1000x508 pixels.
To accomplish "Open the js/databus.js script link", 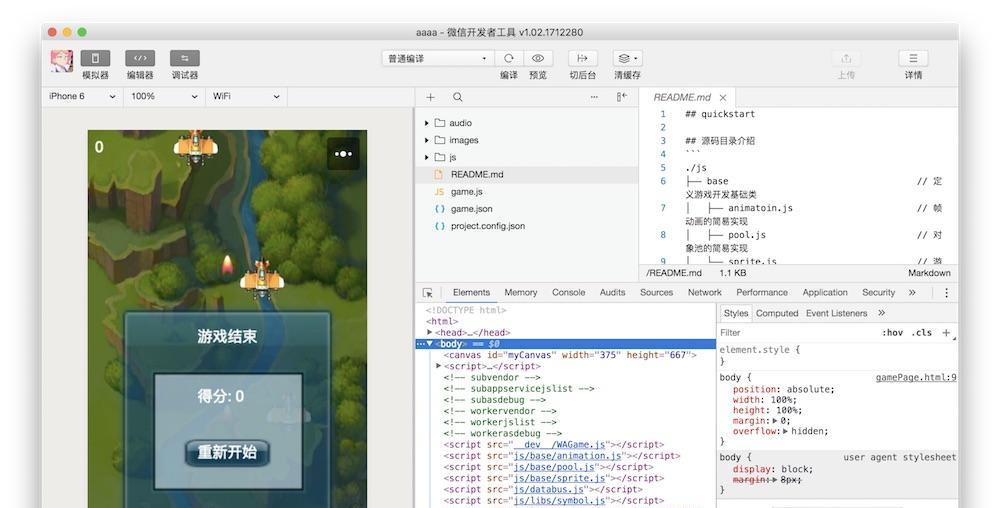I will [x=549, y=490].
